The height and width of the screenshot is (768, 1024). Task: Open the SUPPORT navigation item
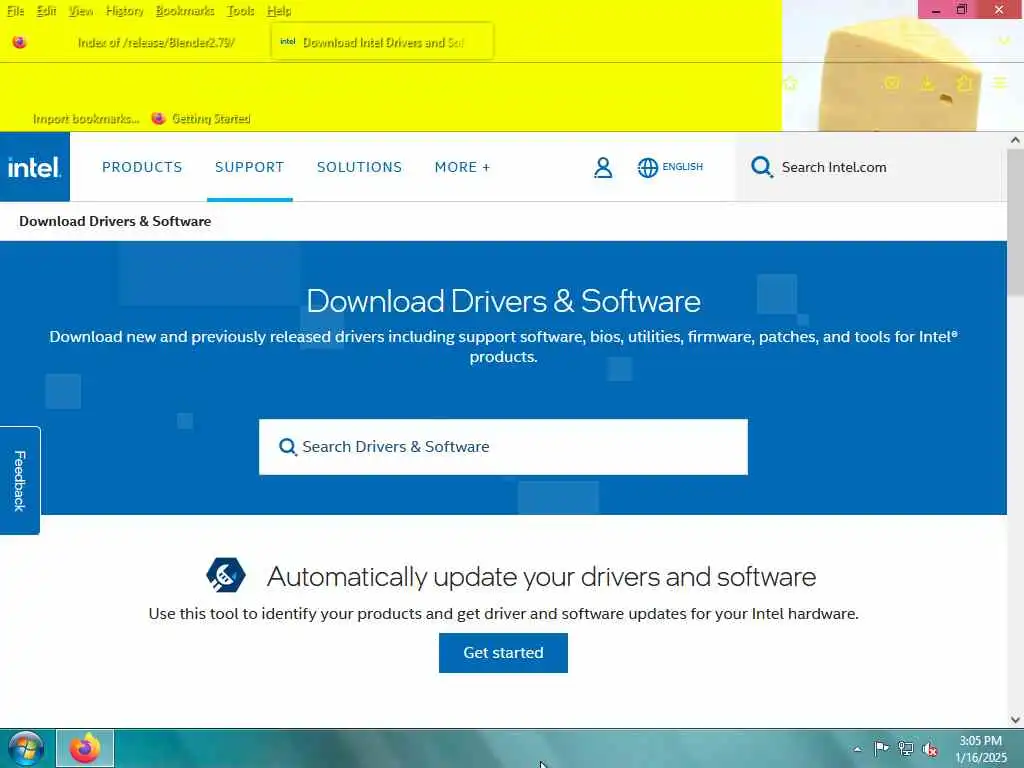249,167
